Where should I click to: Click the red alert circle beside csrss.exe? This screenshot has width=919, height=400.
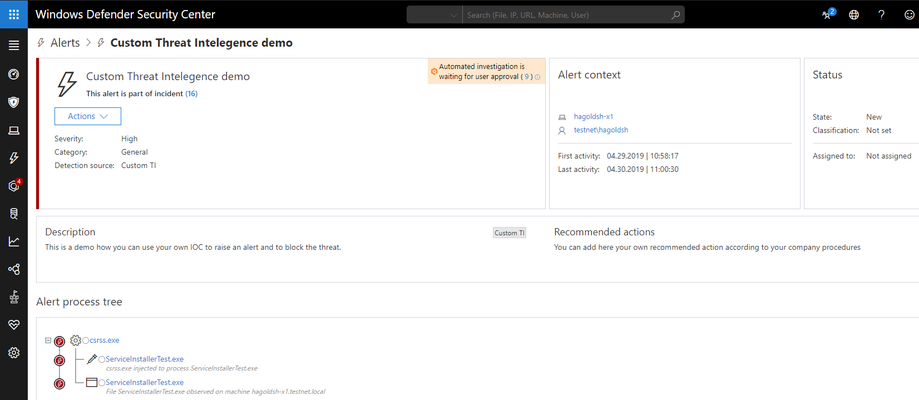pos(59,341)
